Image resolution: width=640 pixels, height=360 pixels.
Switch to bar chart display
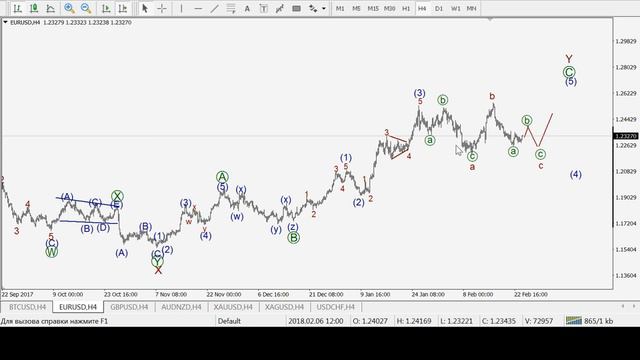coord(17,8)
